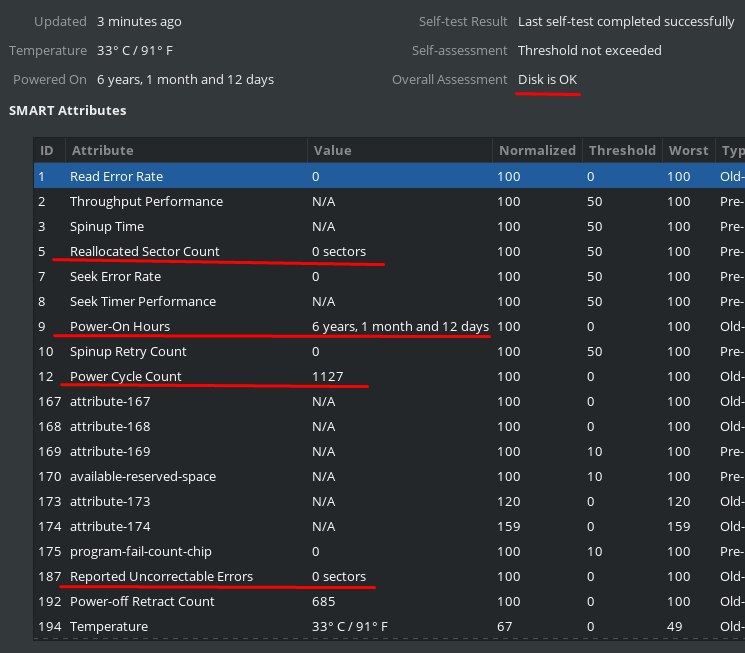Click the 'Updated' label
Screen dimensions: 745x653
(60, 21)
